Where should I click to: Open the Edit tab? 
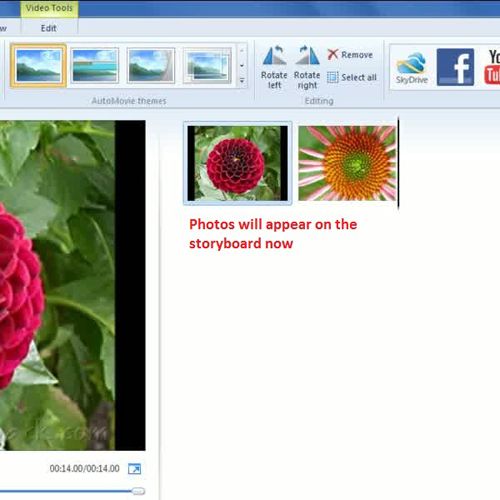[x=49, y=28]
